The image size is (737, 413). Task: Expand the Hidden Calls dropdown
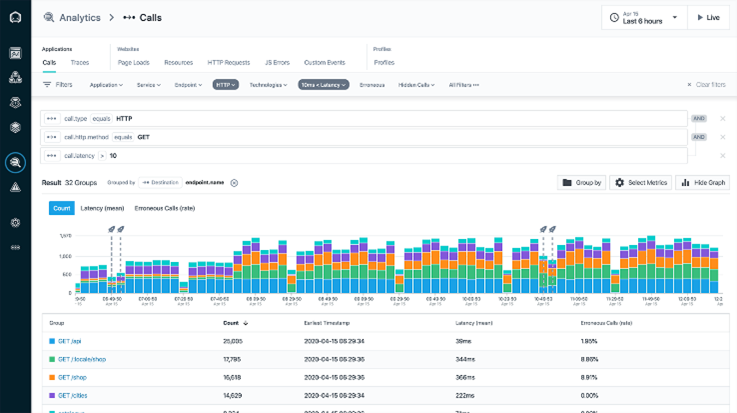(416, 85)
